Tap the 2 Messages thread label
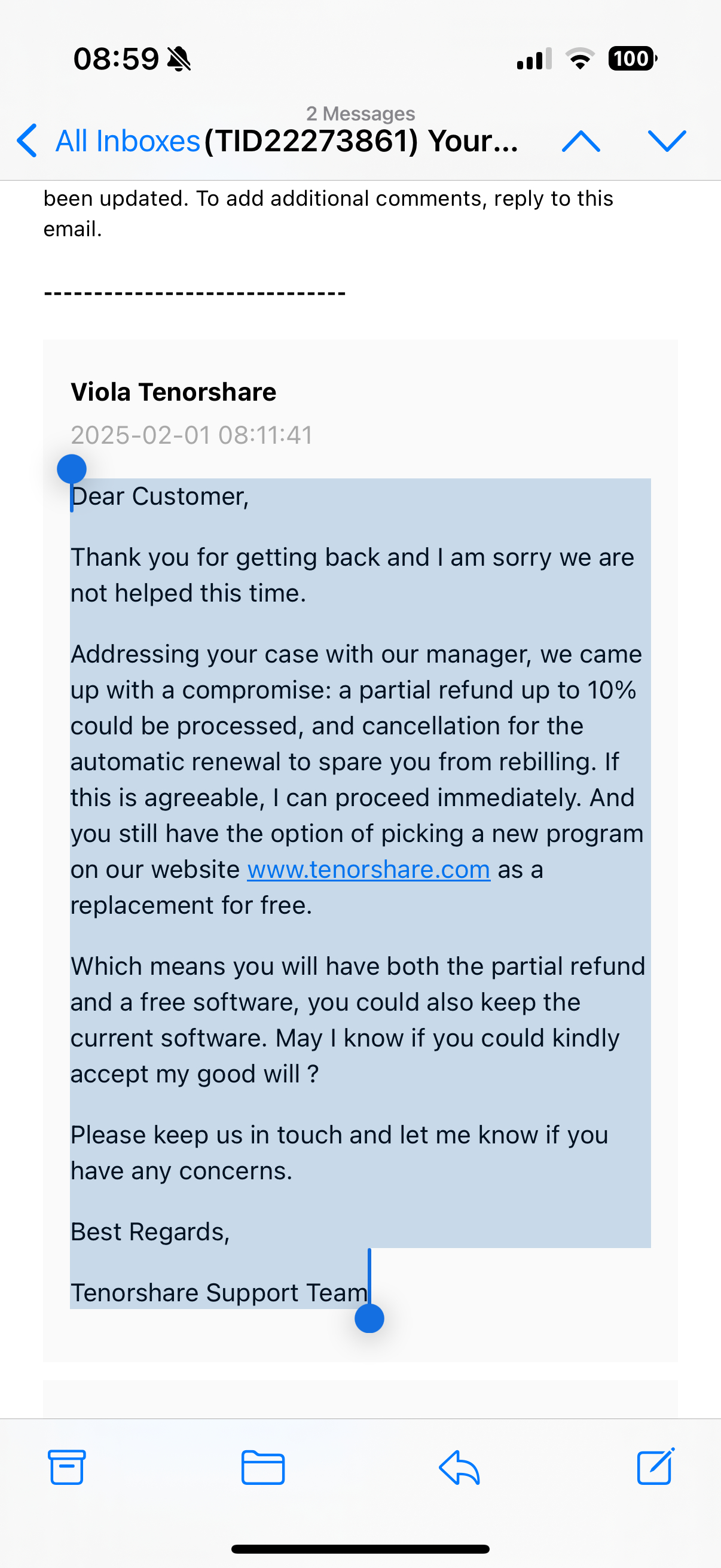 click(360, 114)
